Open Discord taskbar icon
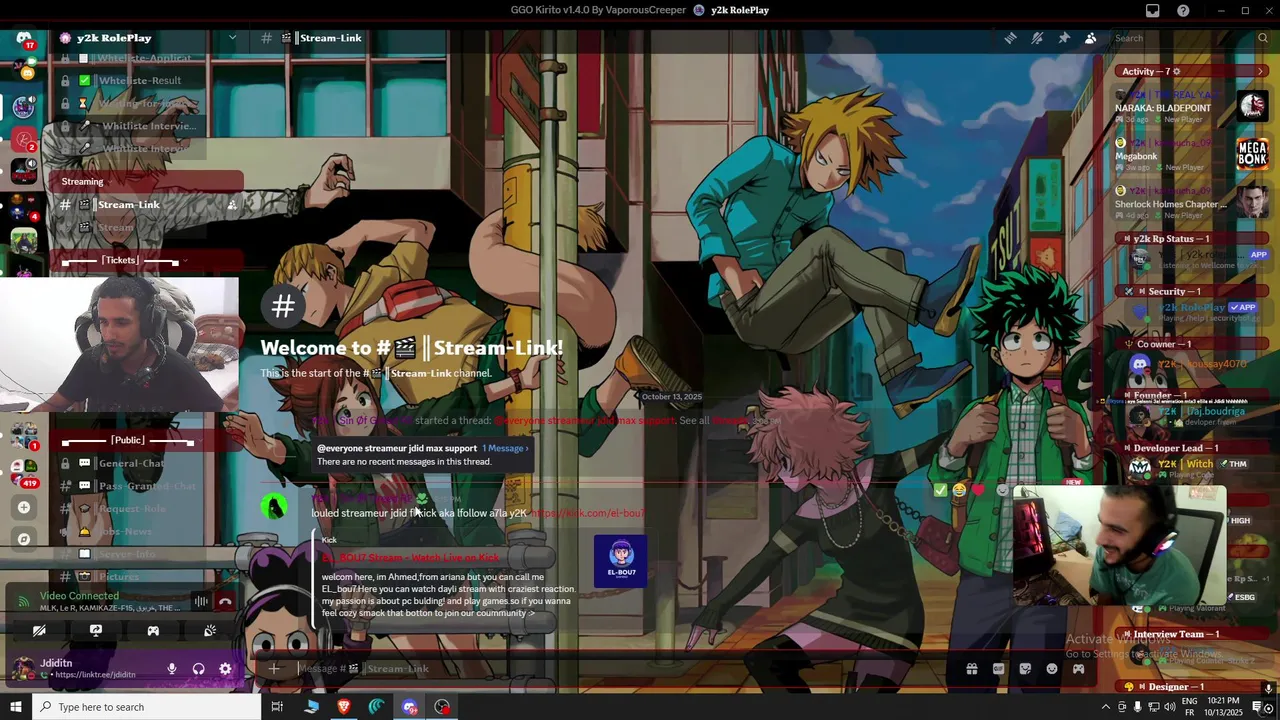Viewport: 1280px width, 720px height. tap(410, 707)
